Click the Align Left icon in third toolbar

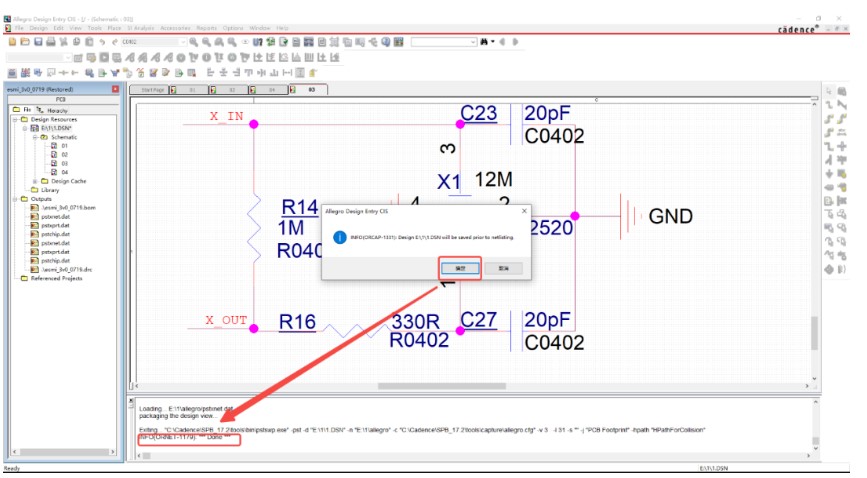[210, 72]
